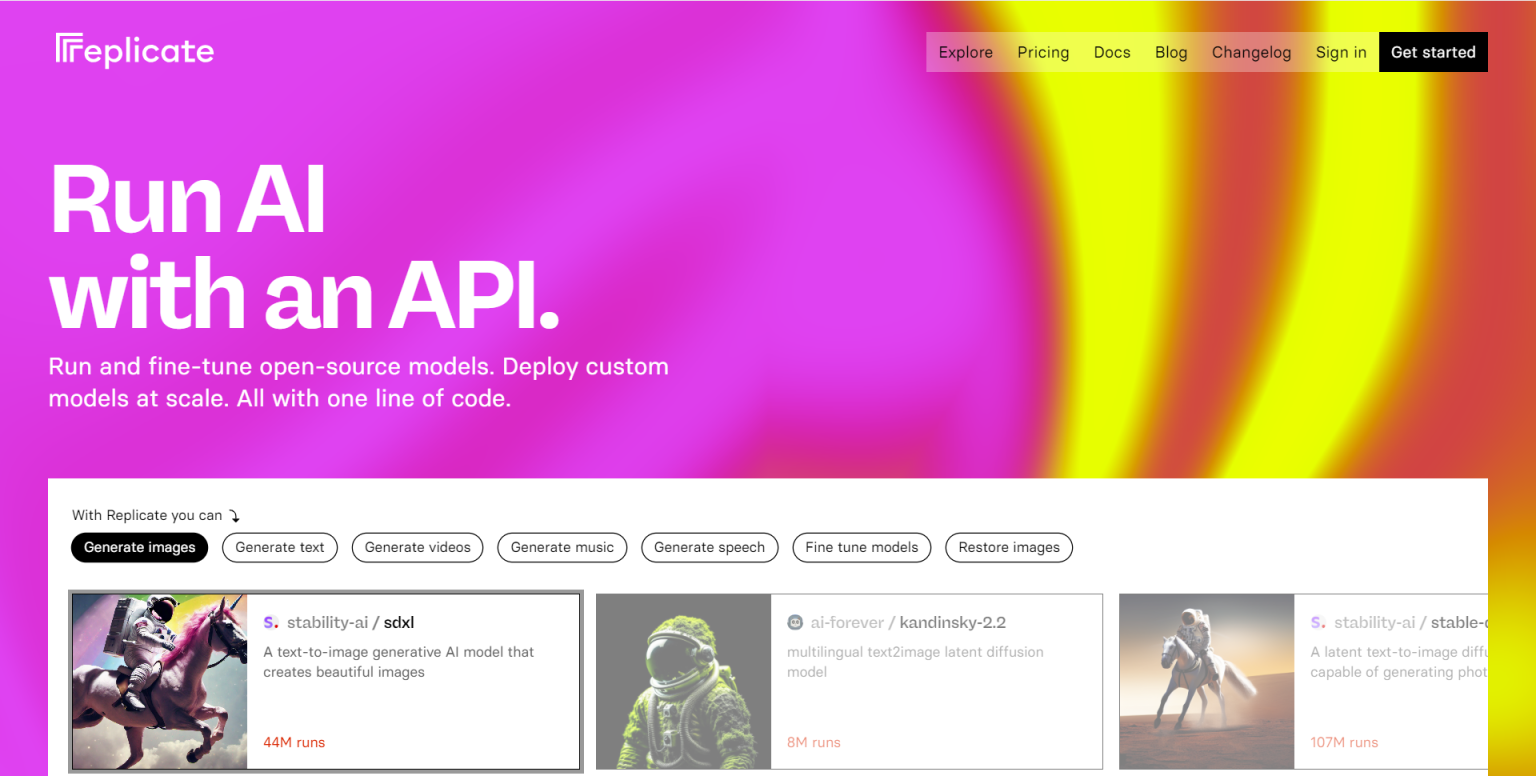Open the astronaut on unicorn sdxl thumbnail
Image resolution: width=1536 pixels, height=776 pixels.
click(160, 681)
